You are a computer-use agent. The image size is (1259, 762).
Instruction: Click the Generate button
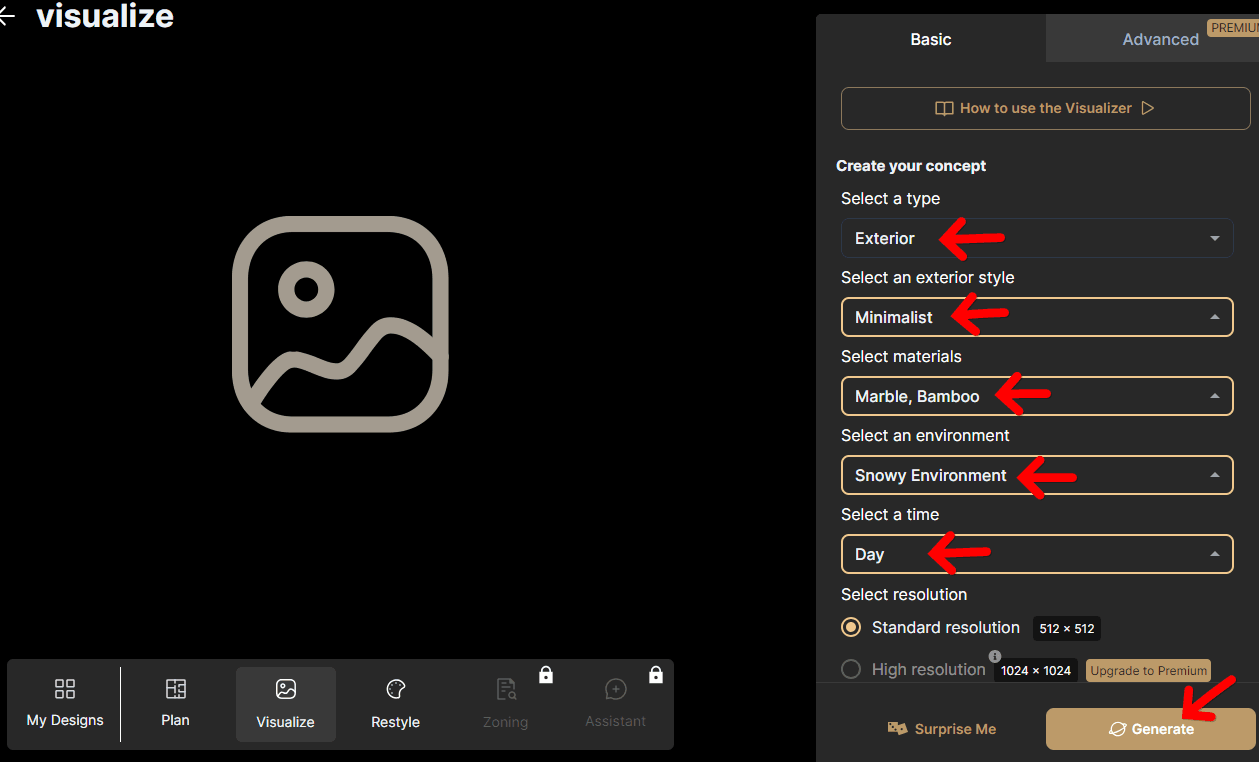pos(1150,729)
